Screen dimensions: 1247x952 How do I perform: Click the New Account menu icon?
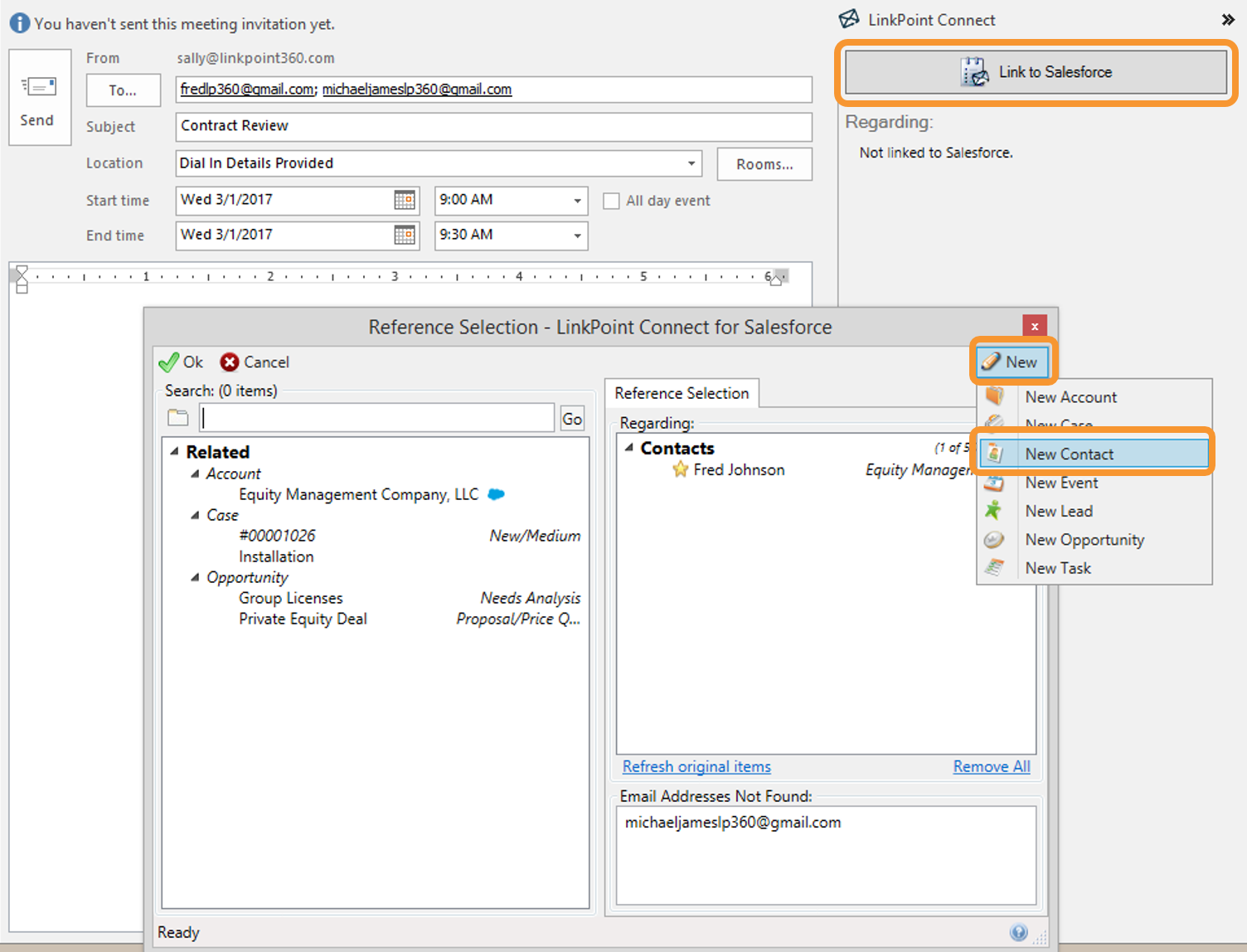(x=995, y=396)
